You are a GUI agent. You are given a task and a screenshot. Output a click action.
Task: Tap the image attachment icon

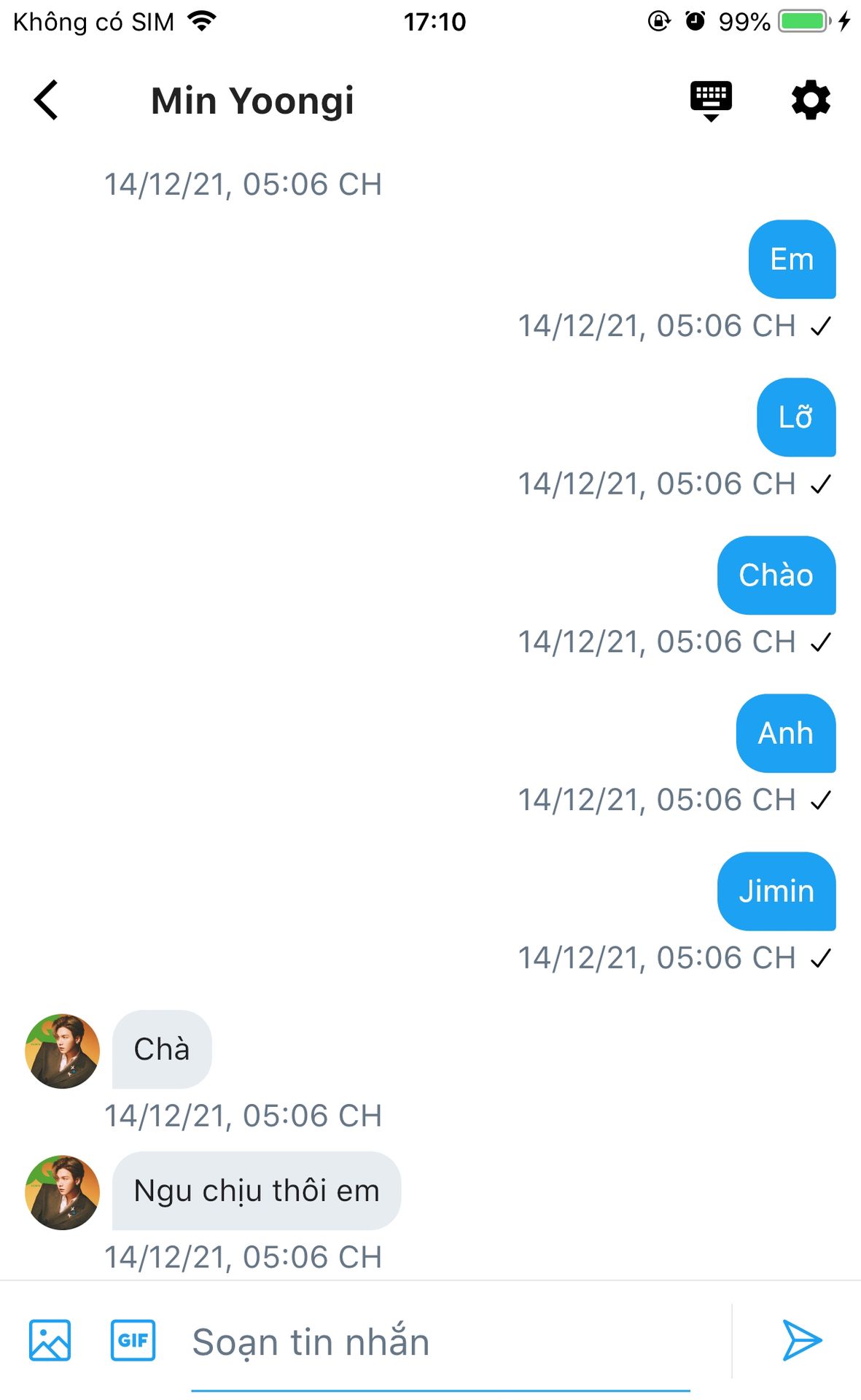(50, 1340)
